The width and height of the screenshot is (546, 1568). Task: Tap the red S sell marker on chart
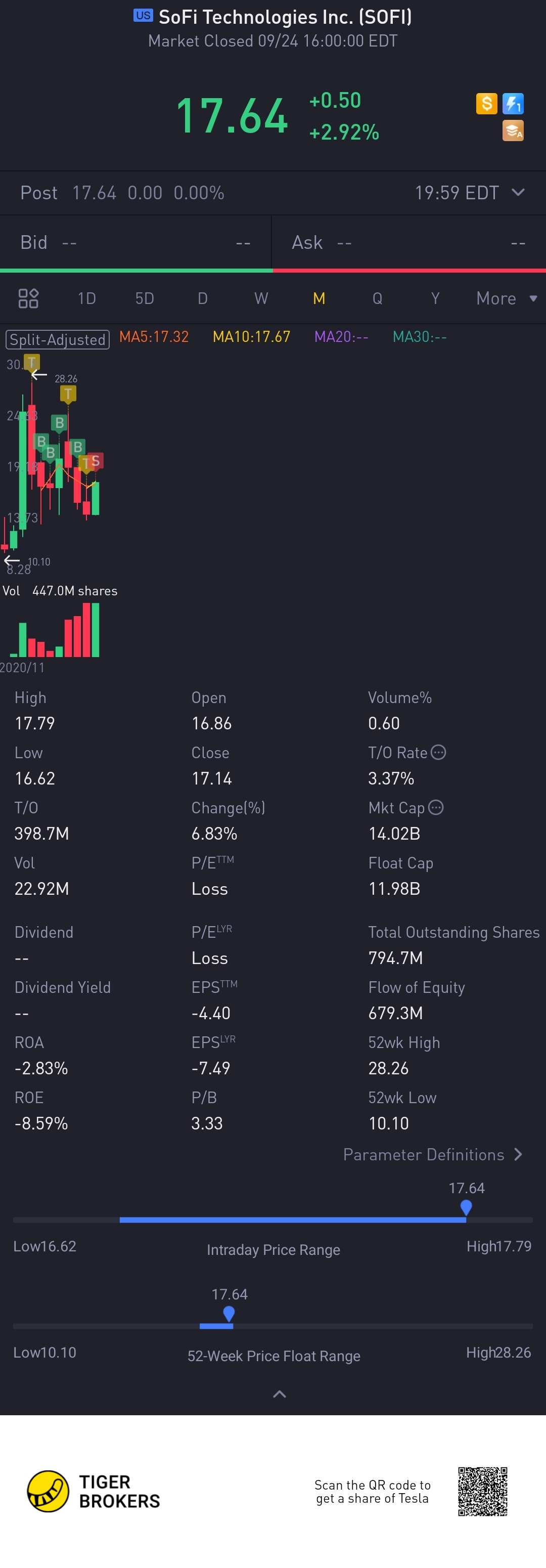[95, 461]
